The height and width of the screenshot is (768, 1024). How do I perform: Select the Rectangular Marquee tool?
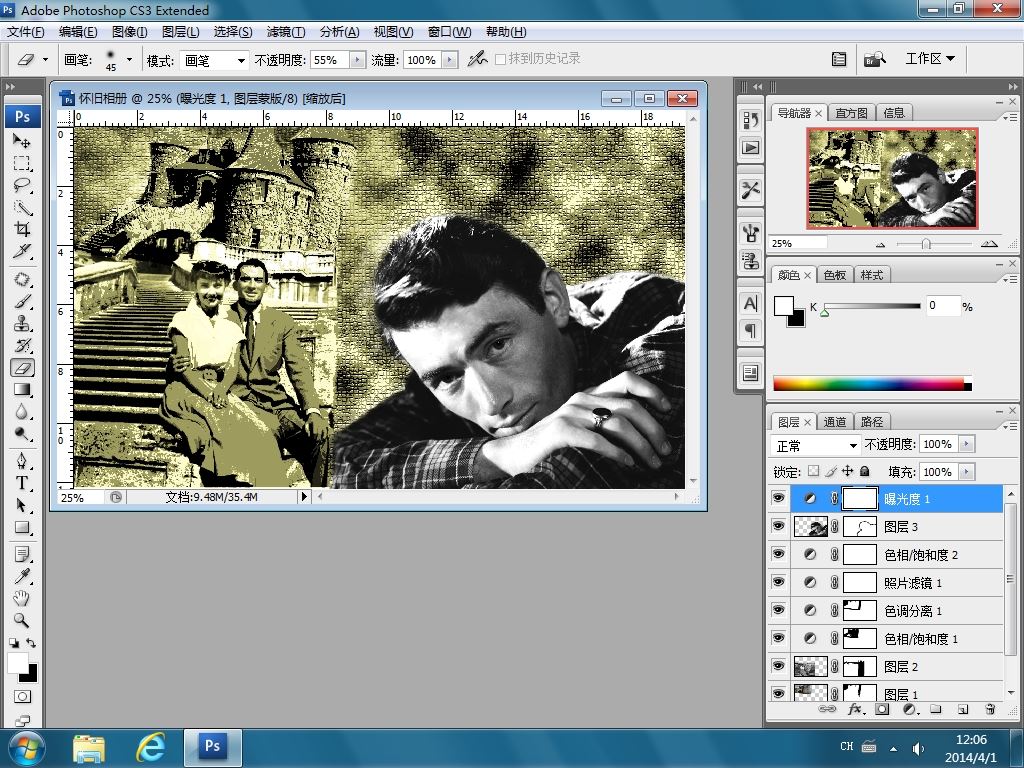pyautogui.click(x=22, y=163)
